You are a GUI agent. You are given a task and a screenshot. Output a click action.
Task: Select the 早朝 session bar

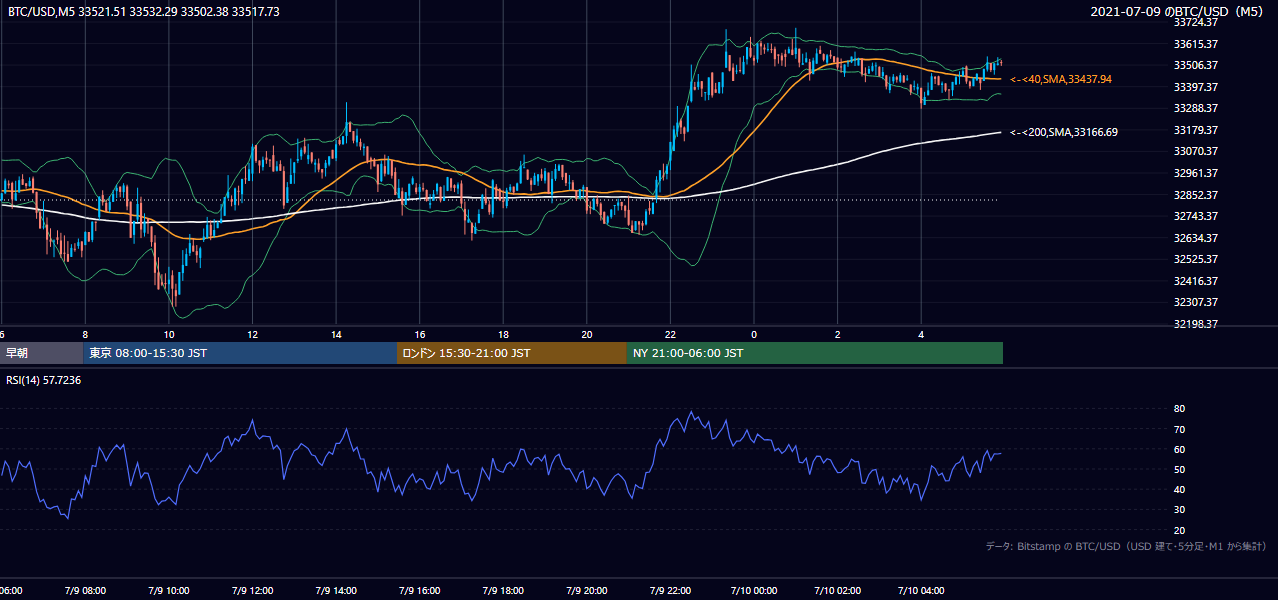point(41,353)
